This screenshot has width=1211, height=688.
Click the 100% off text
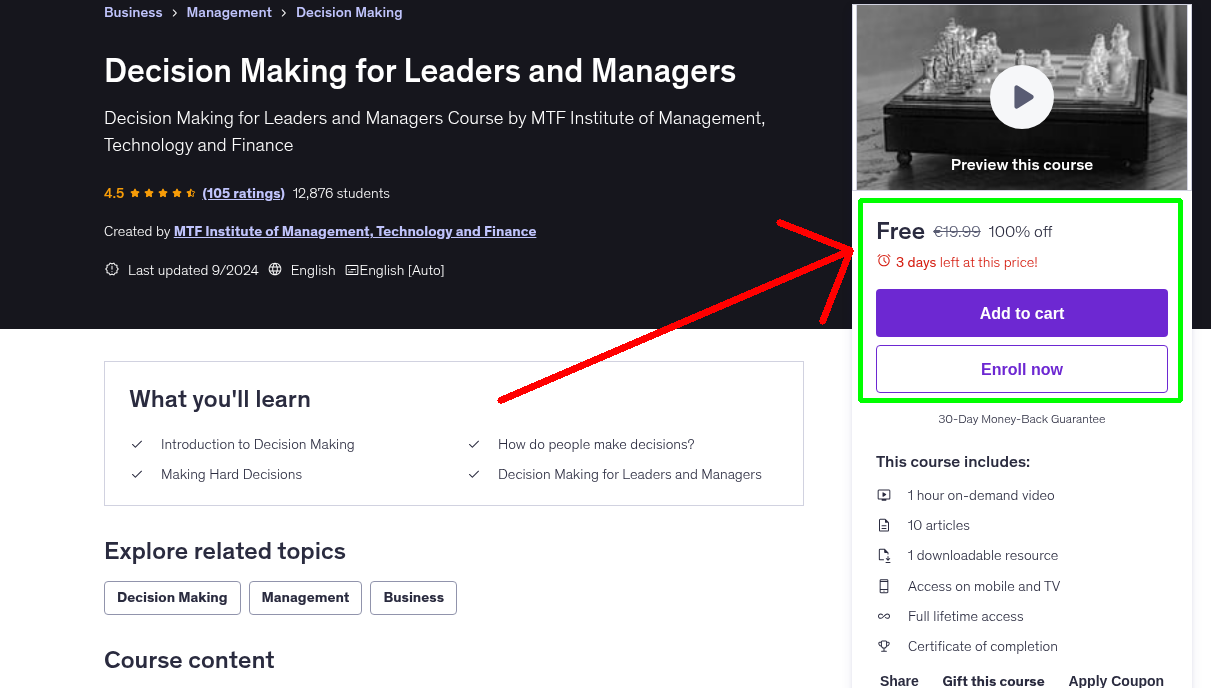click(1020, 232)
